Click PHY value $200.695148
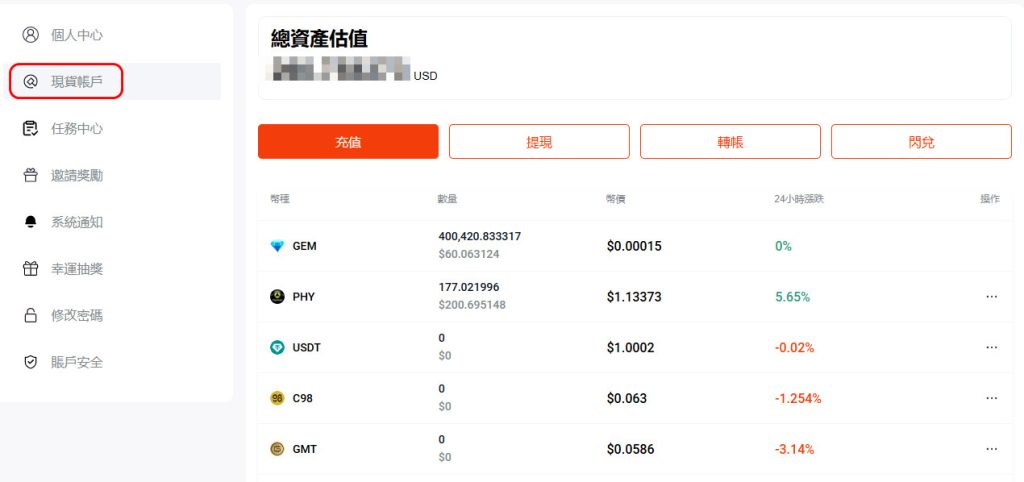1024x482 pixels. (x=472, y=305)
